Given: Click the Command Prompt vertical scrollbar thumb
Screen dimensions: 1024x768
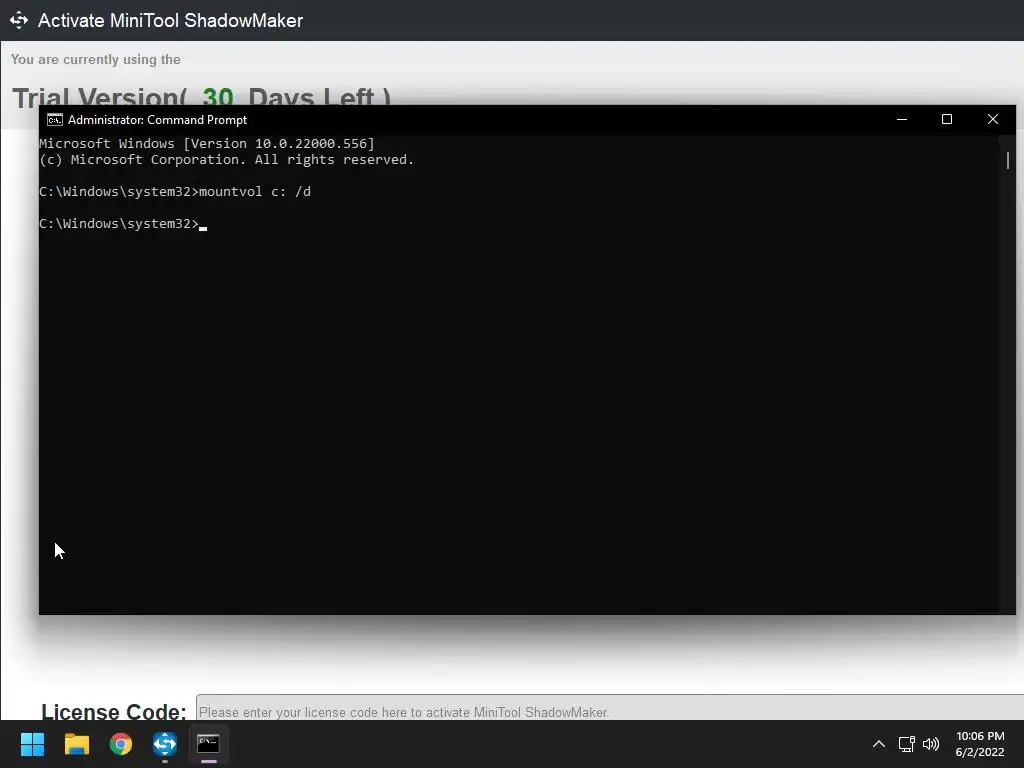Looking at the screenshot, I should (x=1008, y=160).
